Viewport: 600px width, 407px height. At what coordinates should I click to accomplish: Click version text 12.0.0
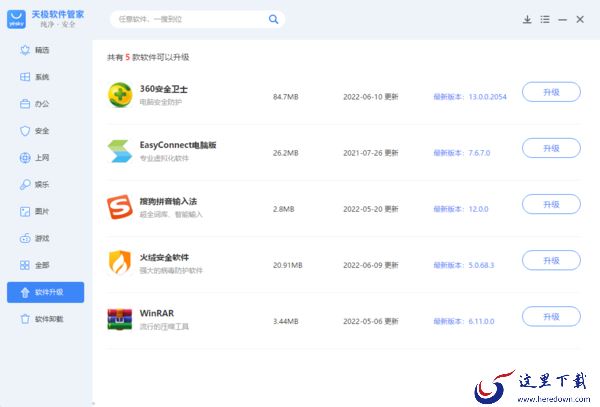[x=478, y=209]
